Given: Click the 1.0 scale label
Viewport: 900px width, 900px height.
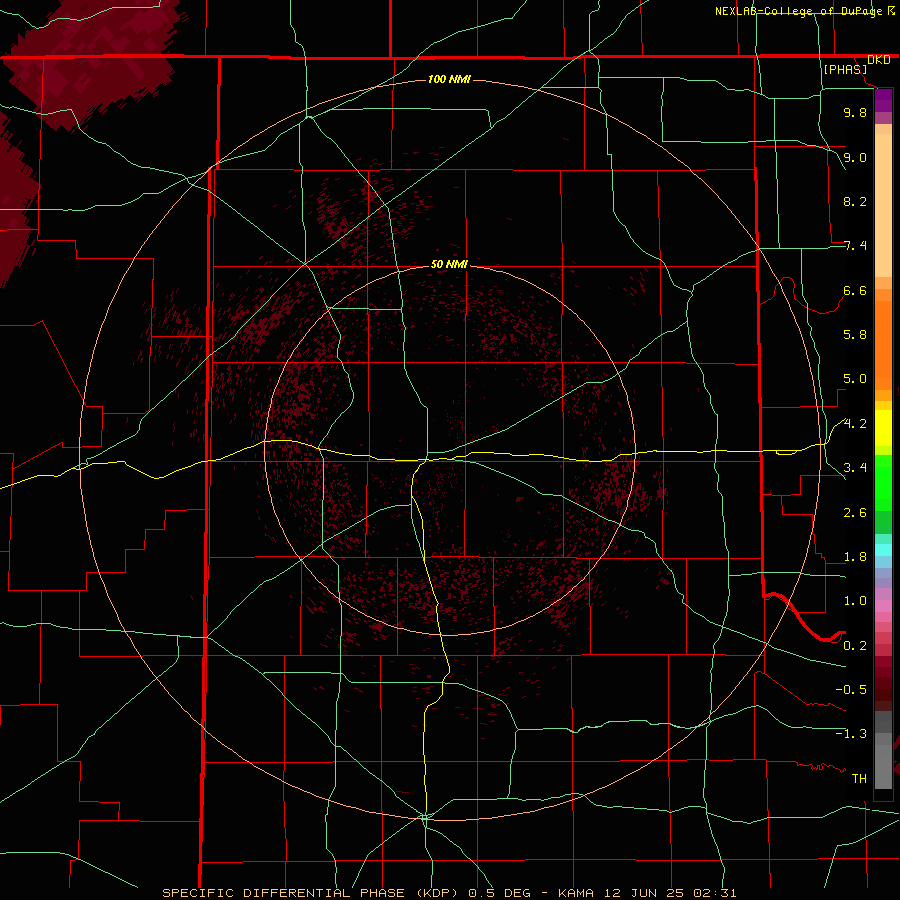Looking at the screenshot, I should click(855, 600).
